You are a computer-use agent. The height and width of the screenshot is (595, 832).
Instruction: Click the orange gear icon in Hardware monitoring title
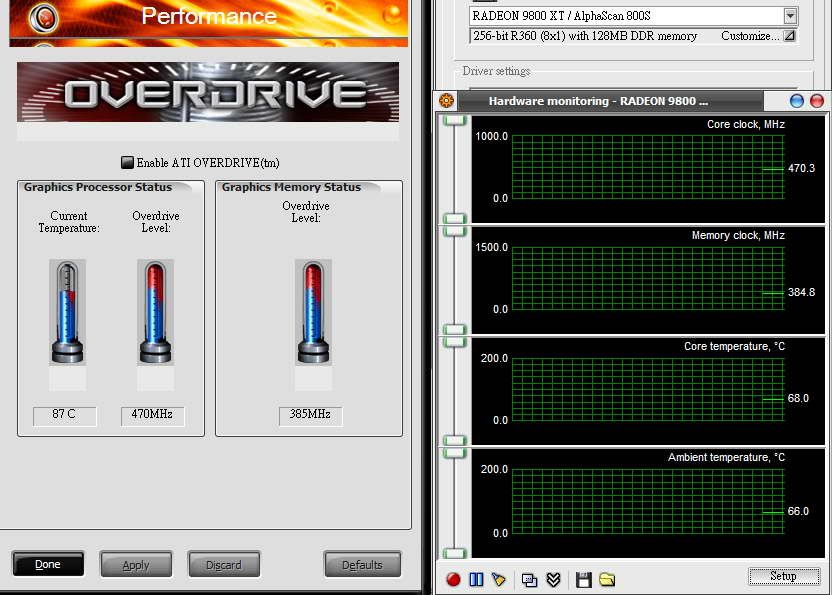[x=446, y=100]
